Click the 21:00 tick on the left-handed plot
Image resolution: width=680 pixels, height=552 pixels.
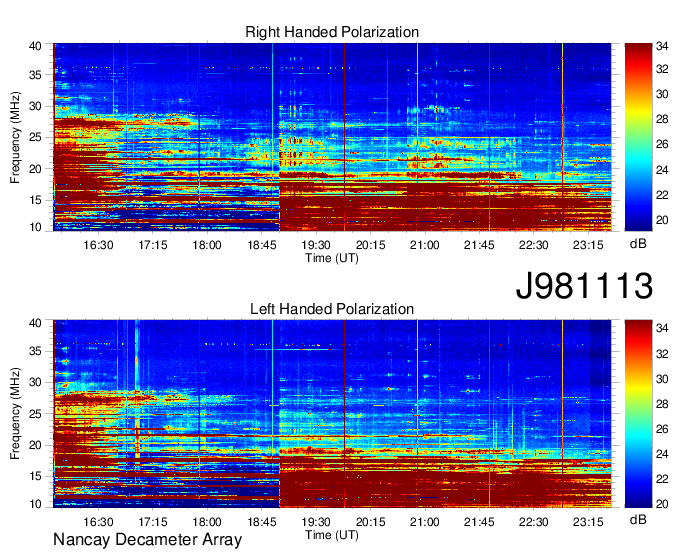point(425,522)
